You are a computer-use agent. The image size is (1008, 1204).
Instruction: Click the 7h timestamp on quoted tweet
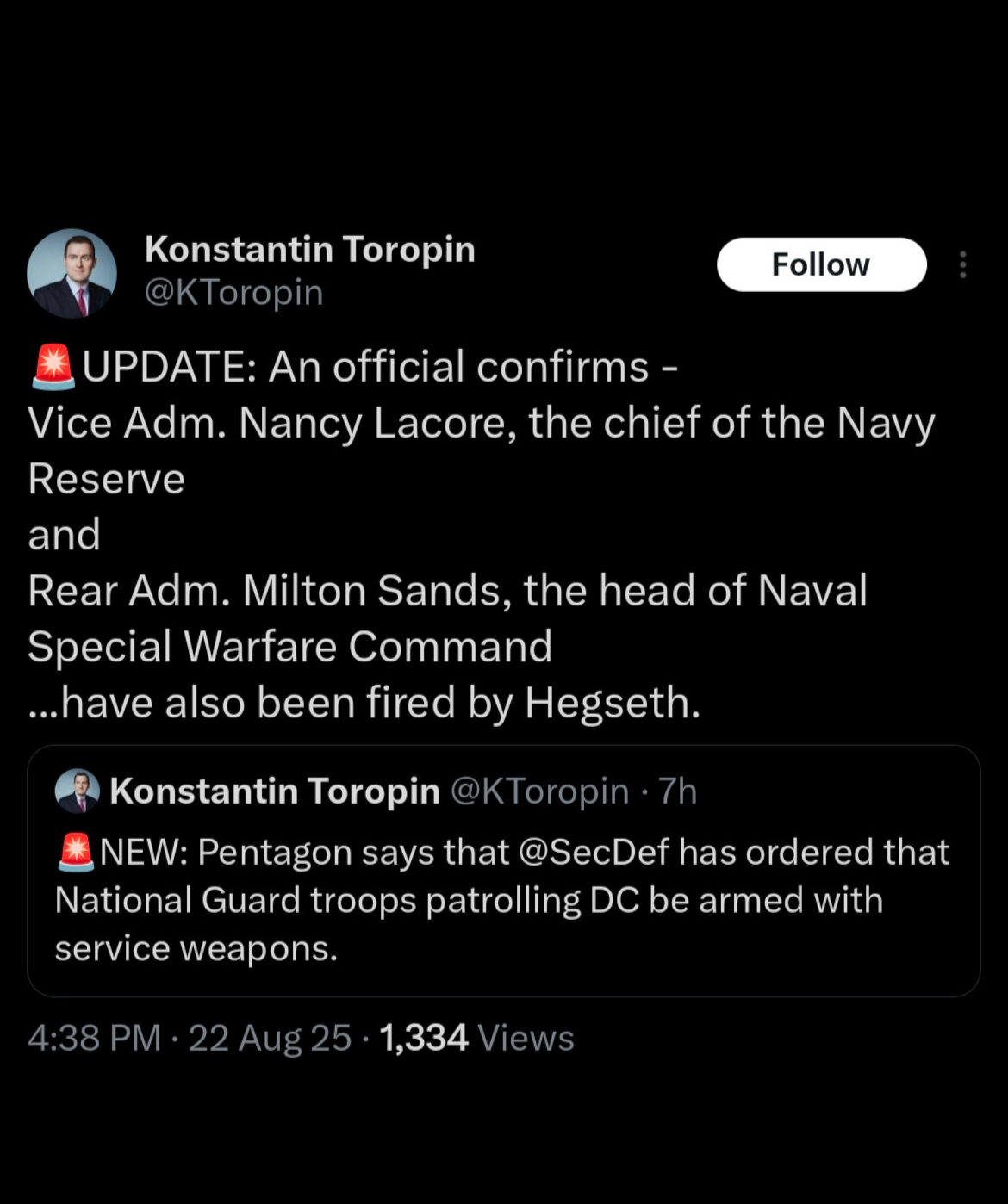pyautogui.click(x=677, y=791)
